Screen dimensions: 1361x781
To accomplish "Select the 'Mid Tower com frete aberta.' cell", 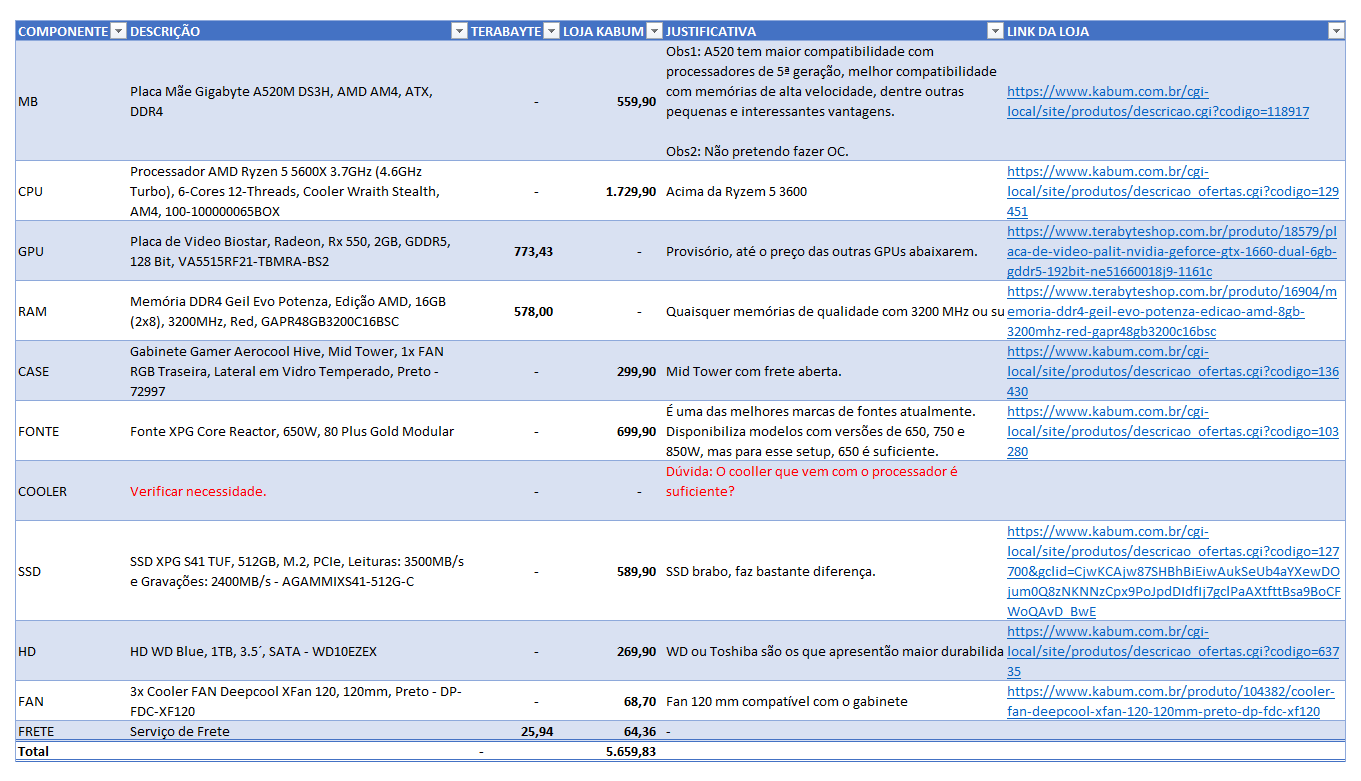I will point(834,371).
